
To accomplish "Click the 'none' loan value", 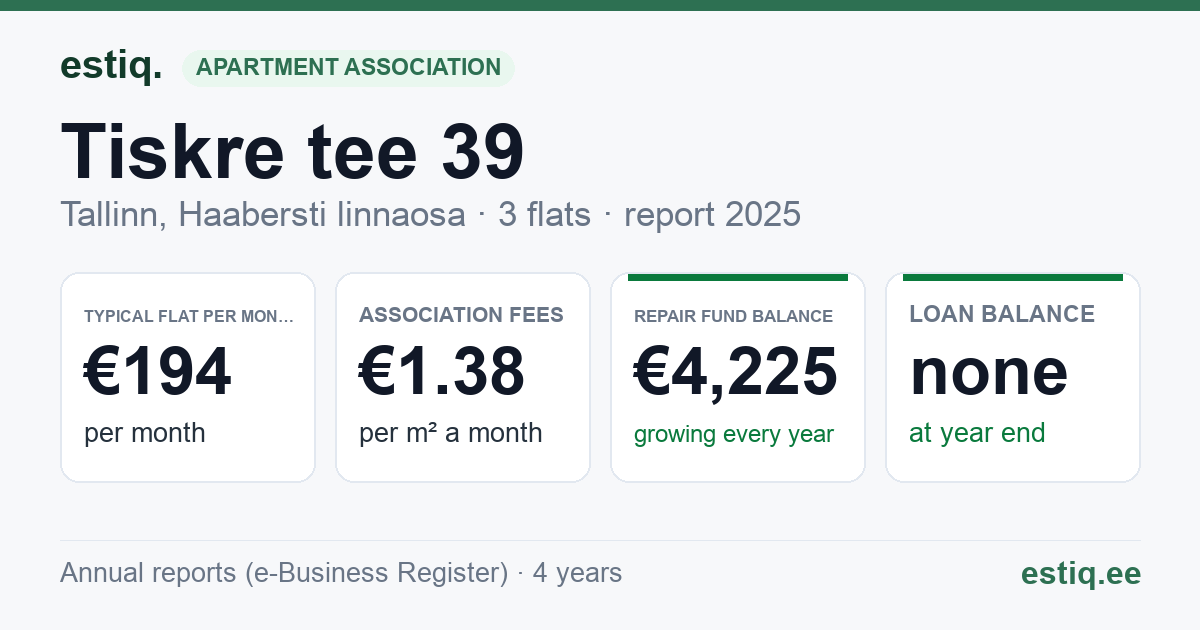I will coord(989,371).
